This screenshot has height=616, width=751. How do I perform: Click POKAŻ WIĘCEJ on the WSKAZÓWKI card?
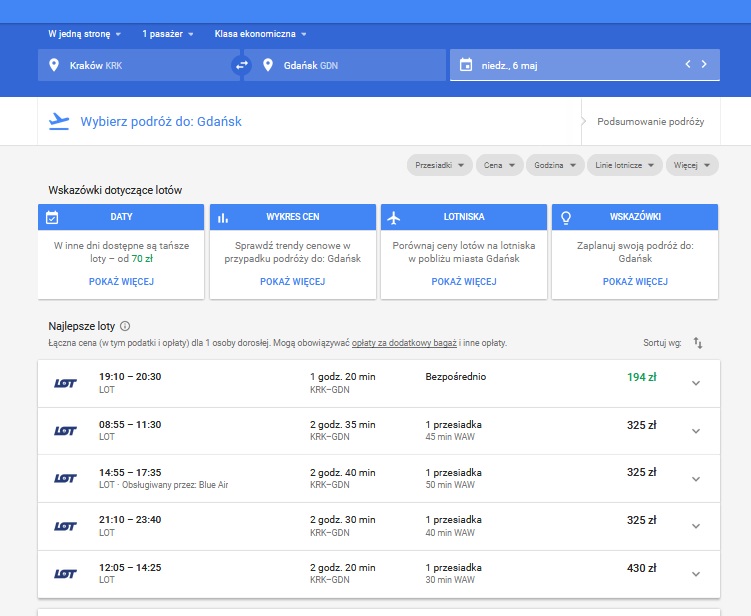(x=635, y=282)
